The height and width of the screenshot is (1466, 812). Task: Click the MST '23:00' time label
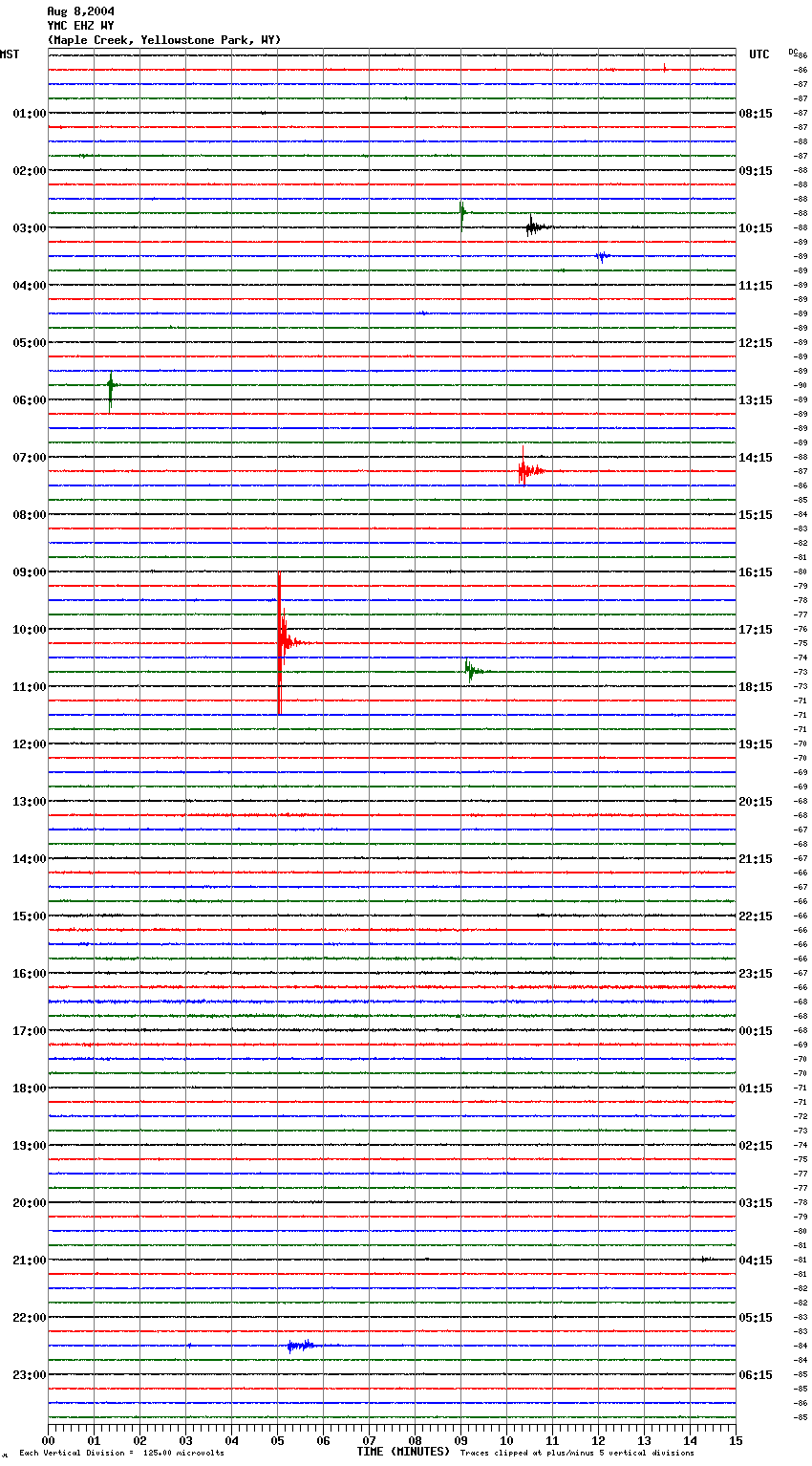pyautogui.click(x=30, y=1375)
